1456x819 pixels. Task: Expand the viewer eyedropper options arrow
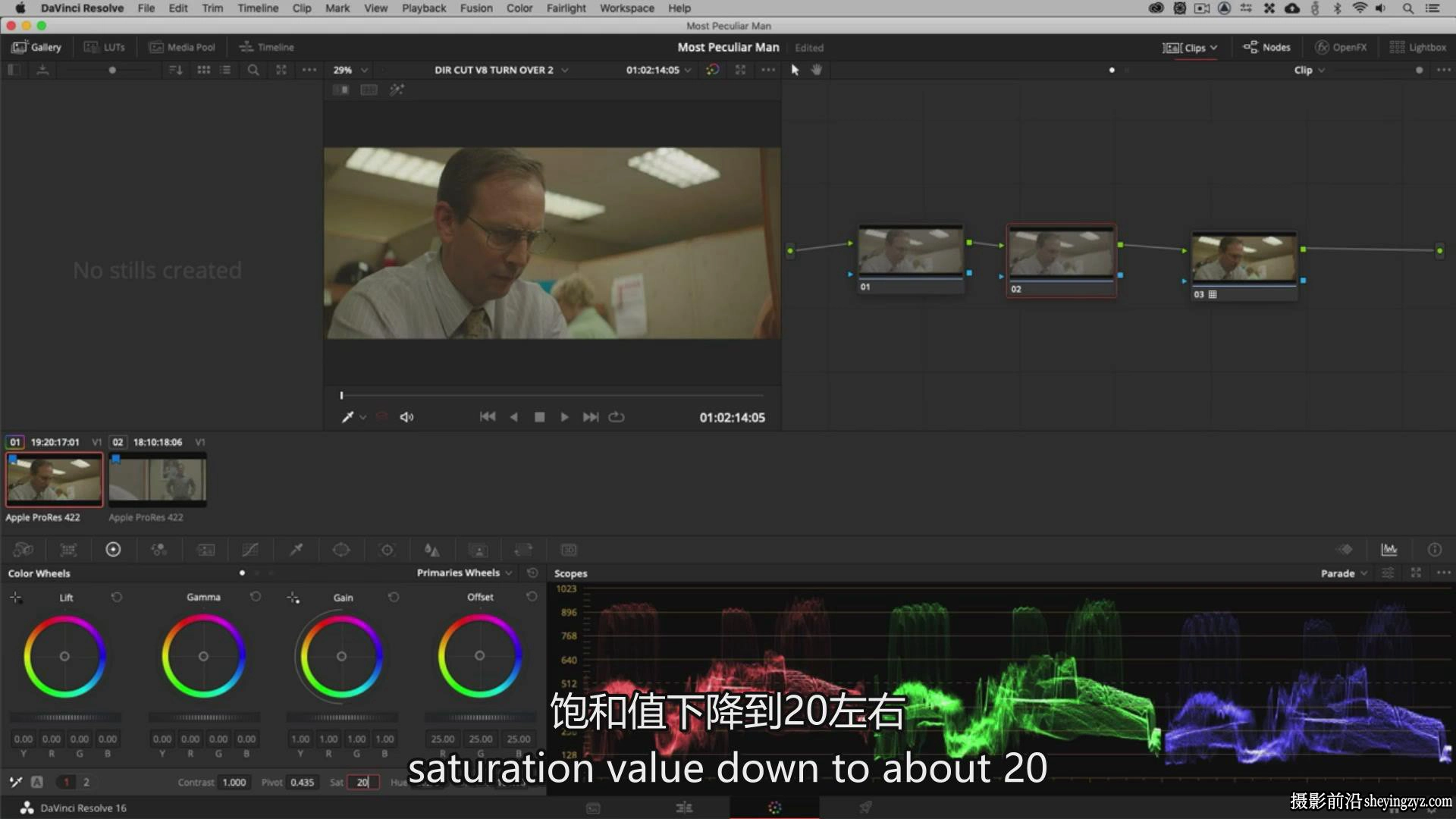pos(363,417)
